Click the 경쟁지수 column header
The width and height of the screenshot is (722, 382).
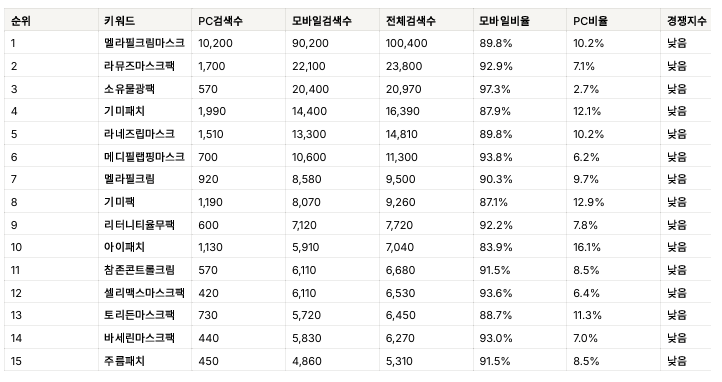coord(687,21)
